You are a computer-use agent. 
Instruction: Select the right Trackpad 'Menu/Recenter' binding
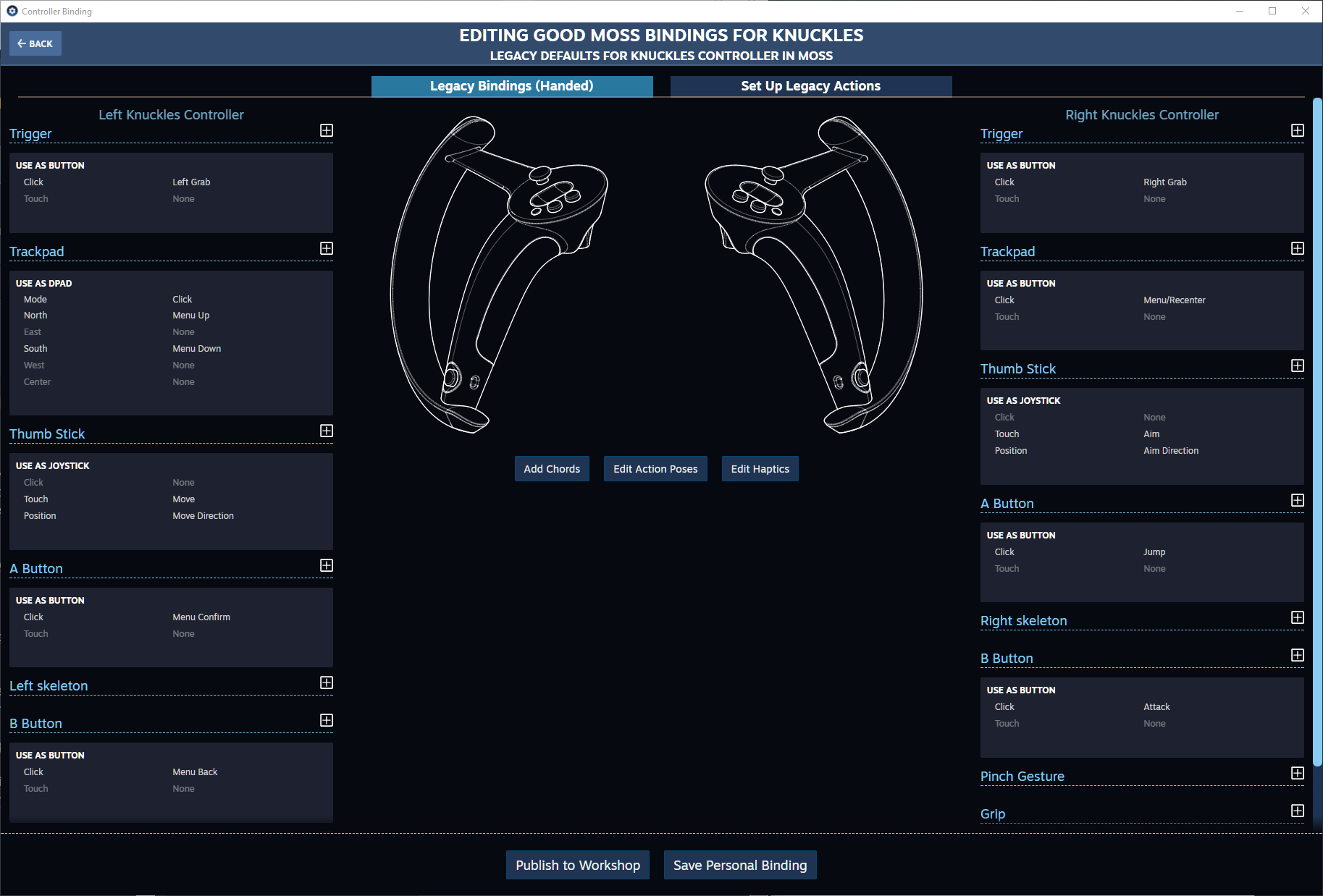pos(1175,300)
